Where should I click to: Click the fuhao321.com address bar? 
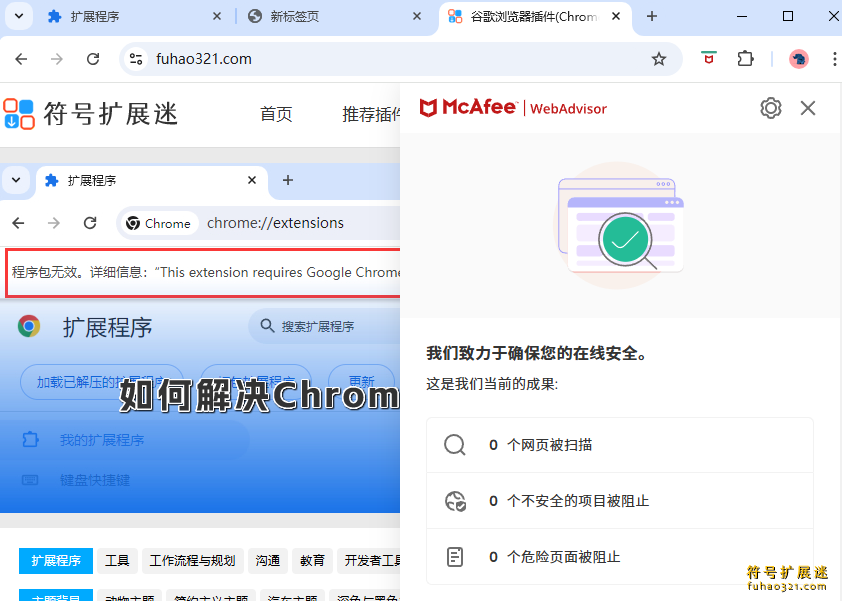point(400,59)
